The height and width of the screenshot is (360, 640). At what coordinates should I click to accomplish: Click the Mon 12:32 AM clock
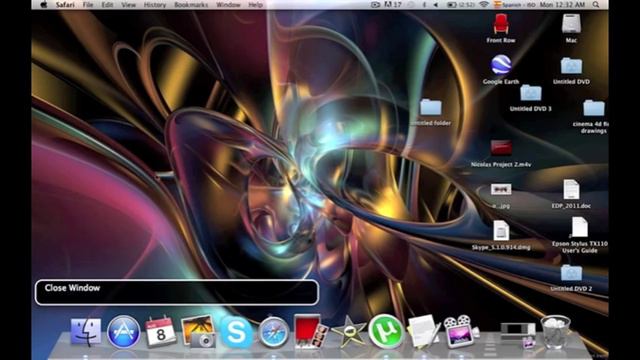562,5
